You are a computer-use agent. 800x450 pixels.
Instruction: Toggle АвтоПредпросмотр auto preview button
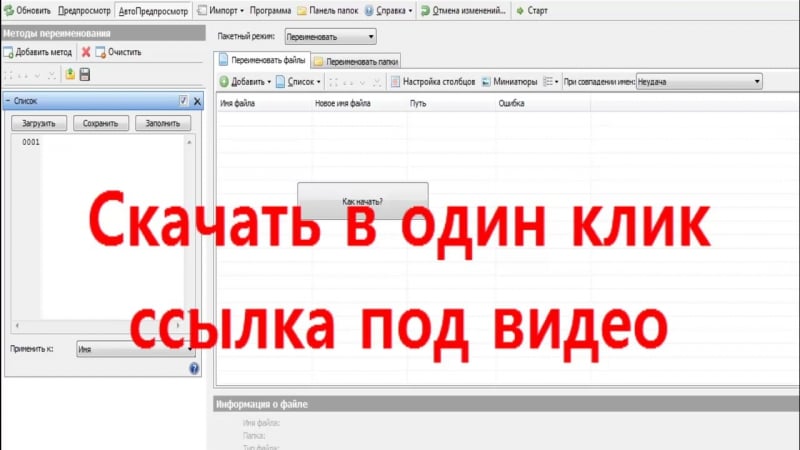(152, 10)
